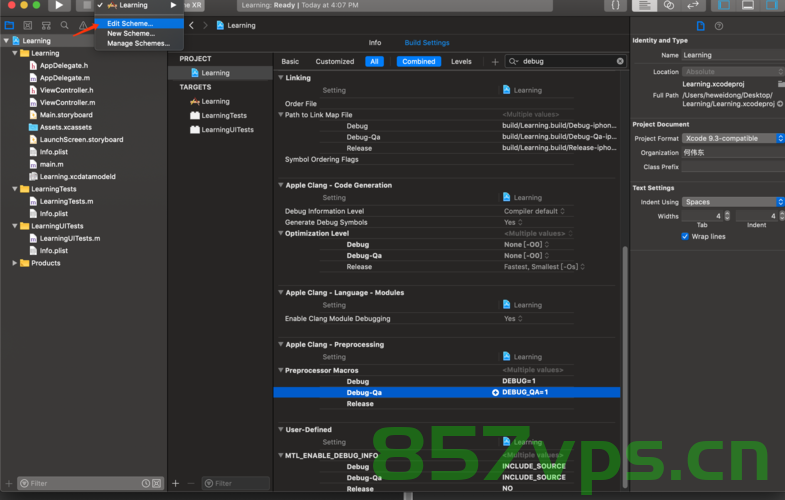Add a file via navigator plus button
This screenshot has height=500, width=785.
(9, 483)
